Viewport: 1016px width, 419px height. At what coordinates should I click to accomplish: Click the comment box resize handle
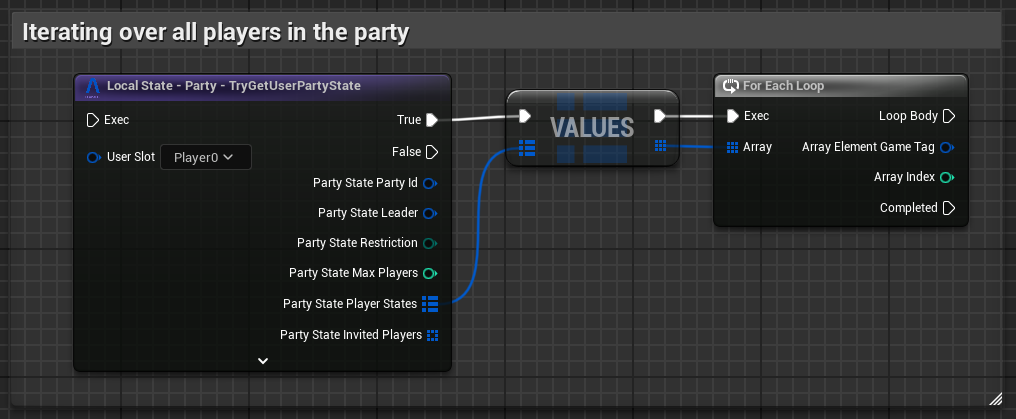[995, 398]
